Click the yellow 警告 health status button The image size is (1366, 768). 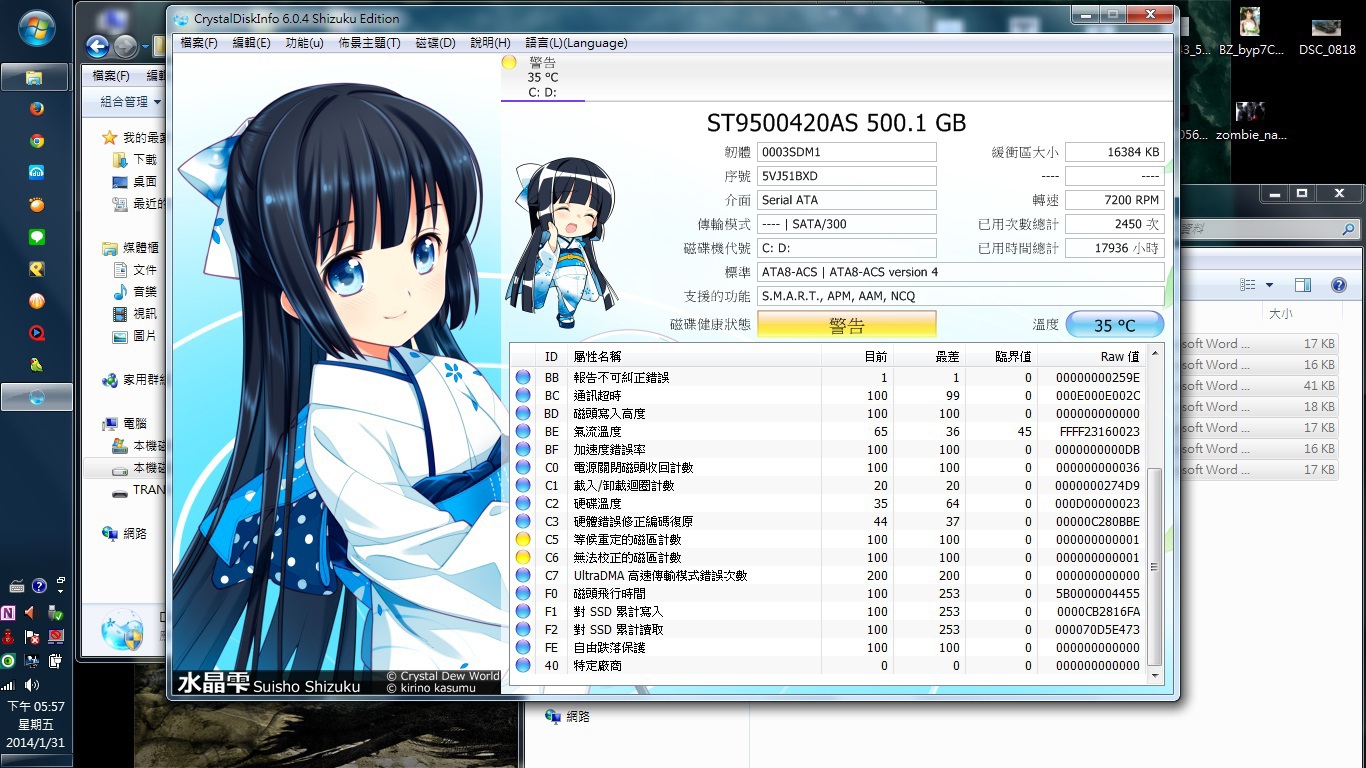(x=846, y=325)
